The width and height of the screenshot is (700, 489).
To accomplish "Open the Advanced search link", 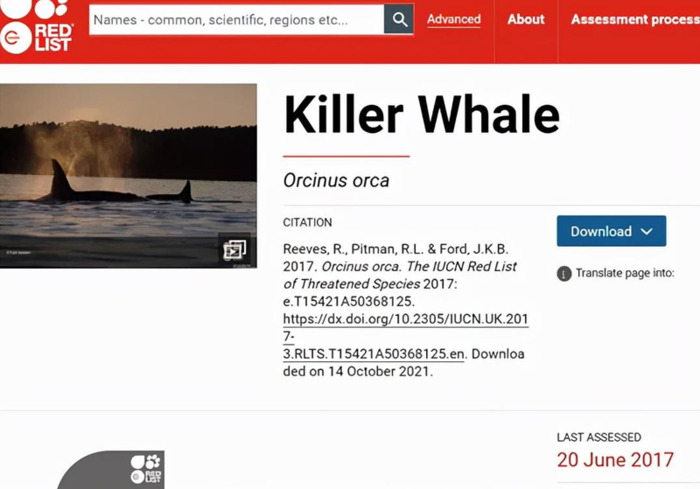I will click(x=454, y=19).
